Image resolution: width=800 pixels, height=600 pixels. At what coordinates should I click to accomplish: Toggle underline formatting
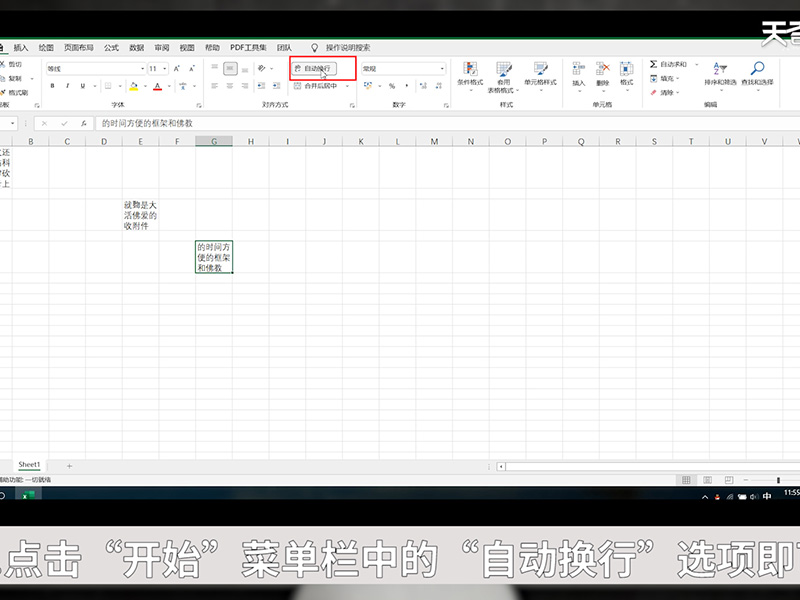tap(83, 86)
